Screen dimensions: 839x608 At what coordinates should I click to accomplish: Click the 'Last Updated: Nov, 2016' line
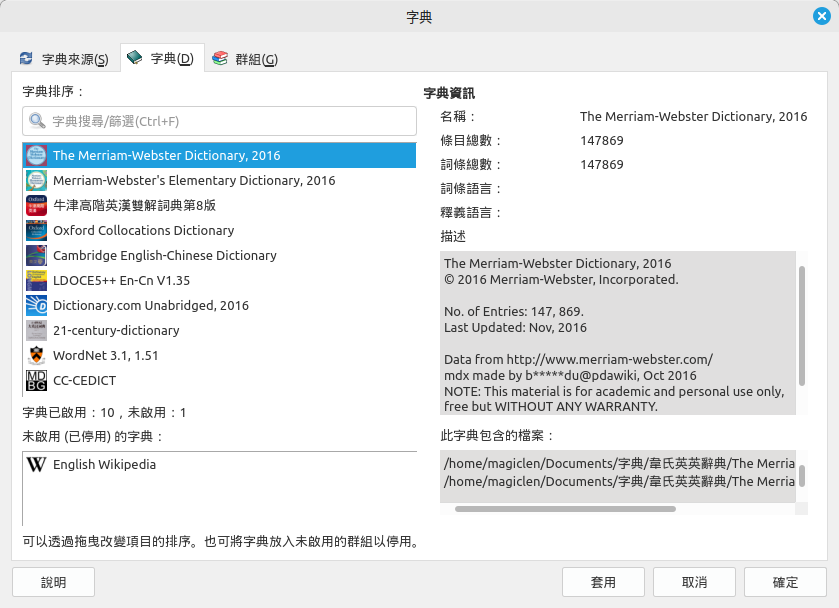pyautogui.click(x=515, y=328)
